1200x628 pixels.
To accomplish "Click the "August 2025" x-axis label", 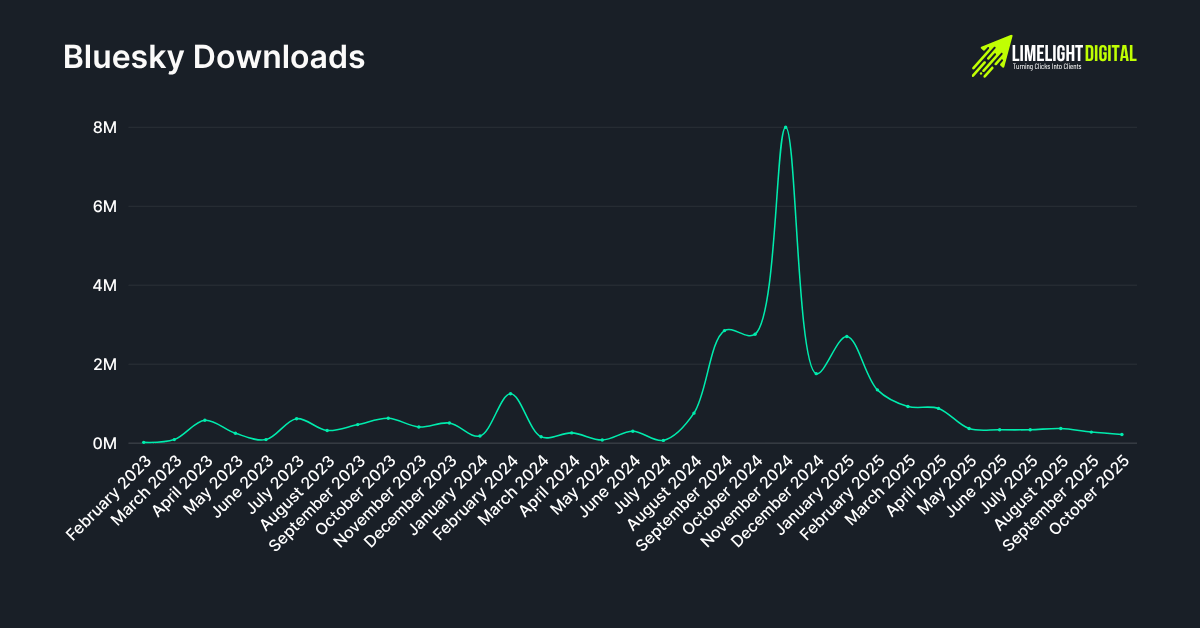I will point(1033,490).
